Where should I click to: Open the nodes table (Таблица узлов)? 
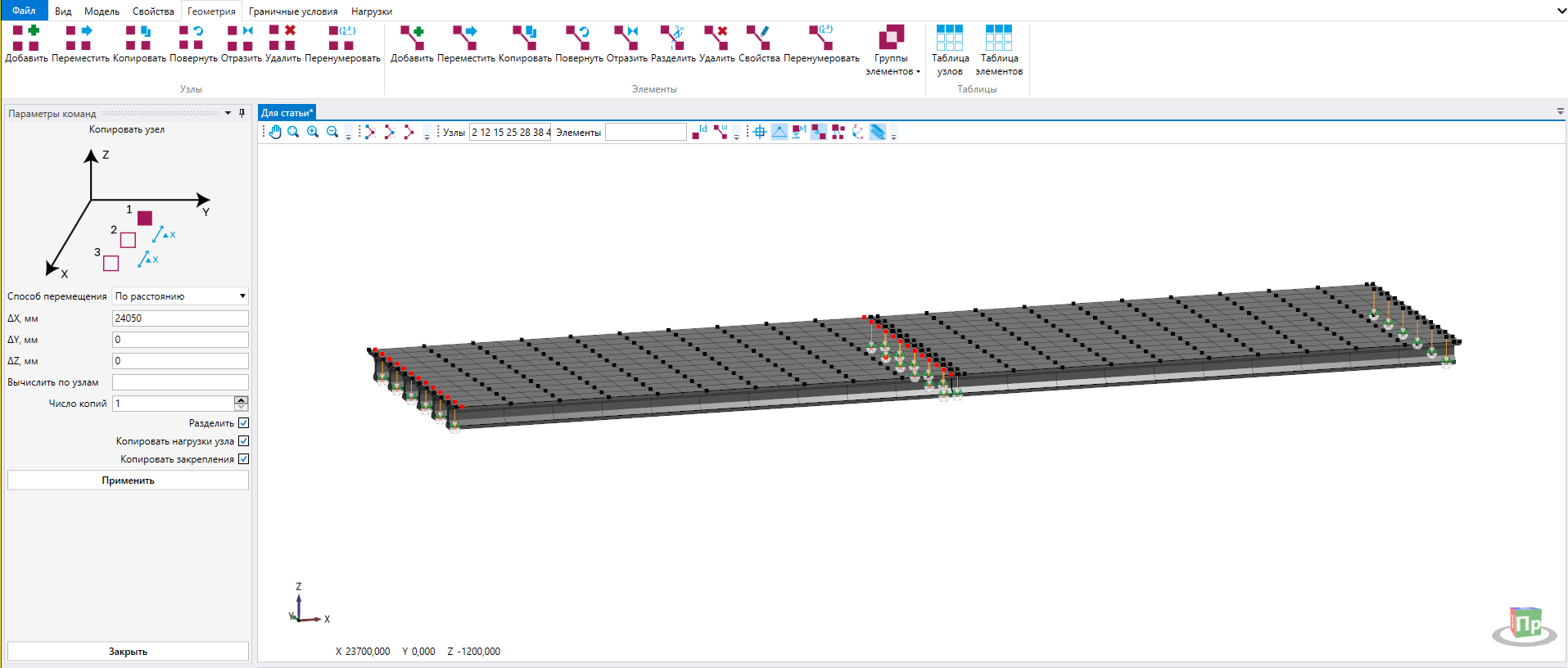click(950, 50)
